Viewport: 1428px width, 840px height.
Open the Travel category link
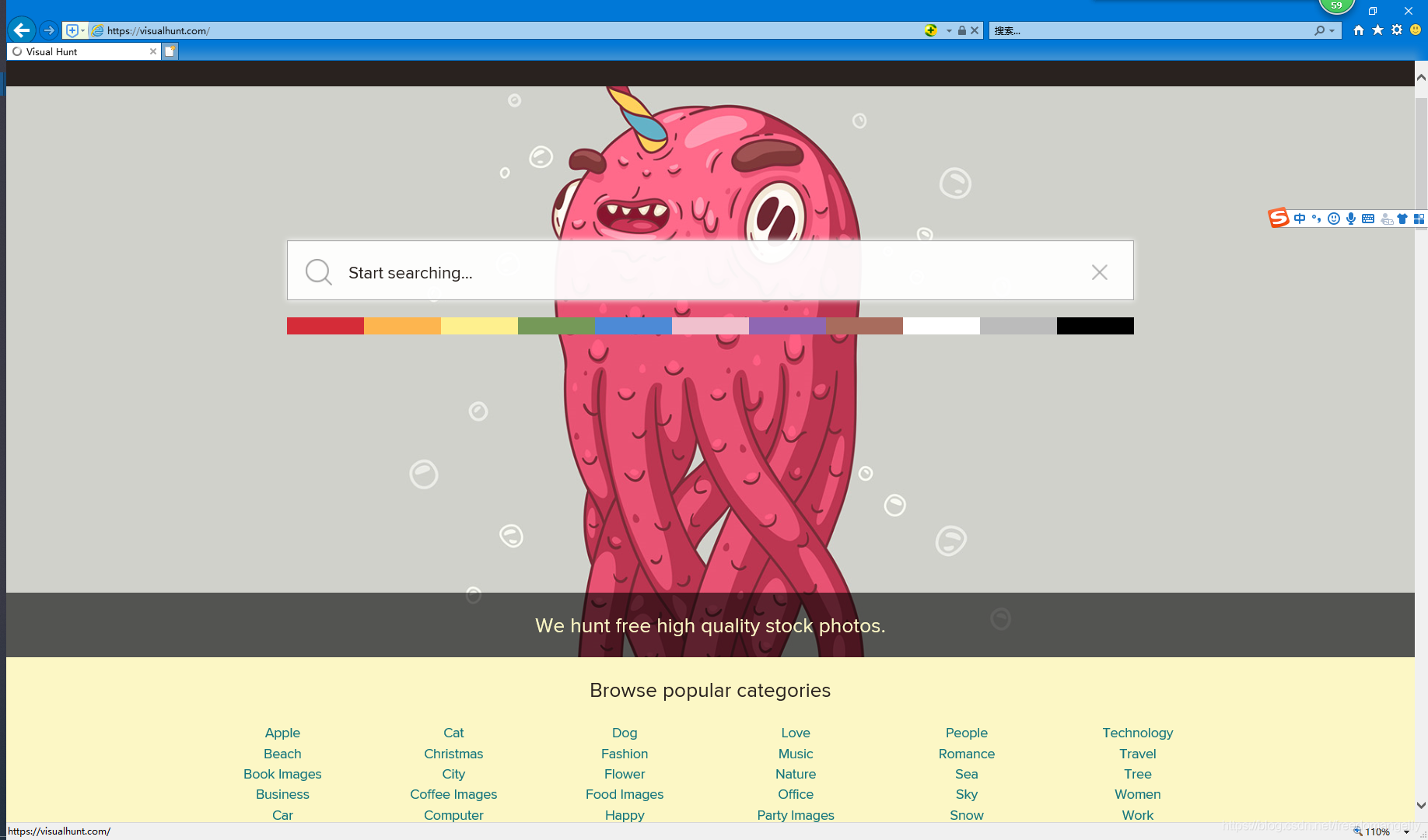[1138, 754]
